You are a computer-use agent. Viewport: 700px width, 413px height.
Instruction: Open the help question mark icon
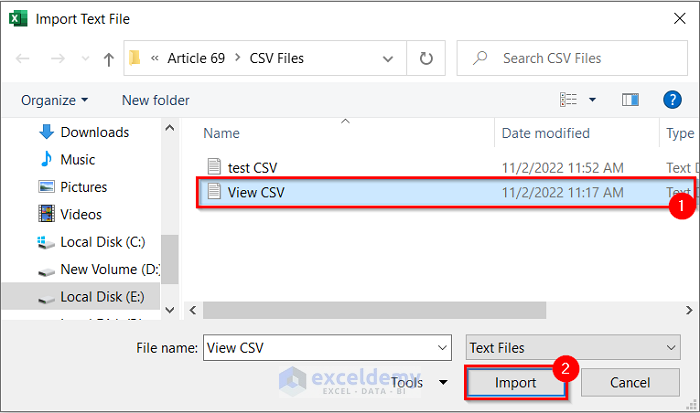(x=672, y=100)
